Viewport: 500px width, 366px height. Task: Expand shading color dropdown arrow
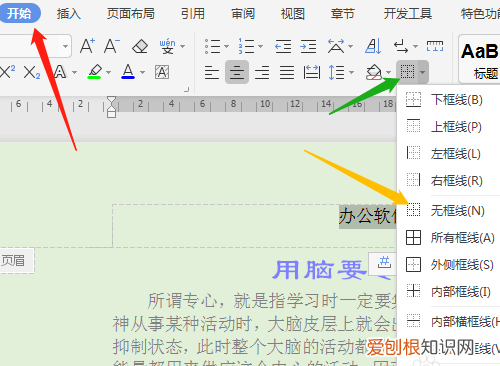pyautogui.click(x=389, y=72)
